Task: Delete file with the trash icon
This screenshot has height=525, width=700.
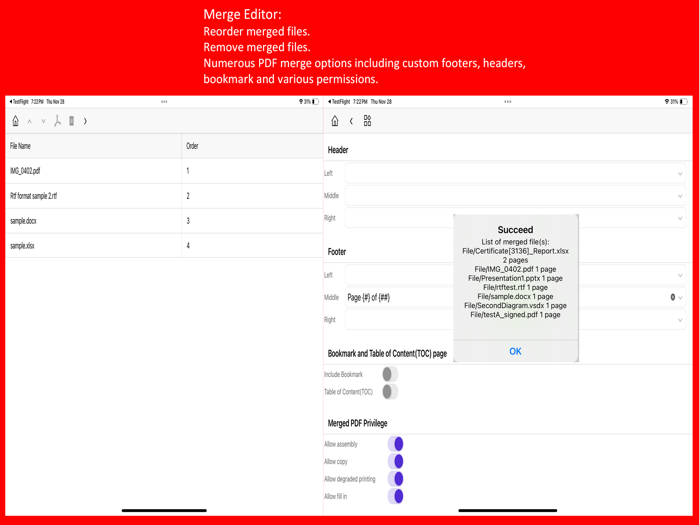Action: [x=71, y=121]
